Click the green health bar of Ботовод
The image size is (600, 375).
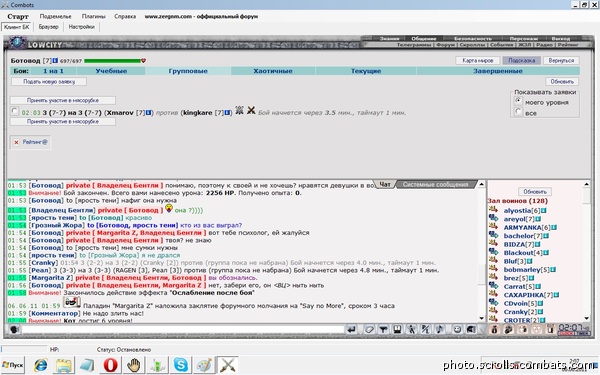point(112,61)
